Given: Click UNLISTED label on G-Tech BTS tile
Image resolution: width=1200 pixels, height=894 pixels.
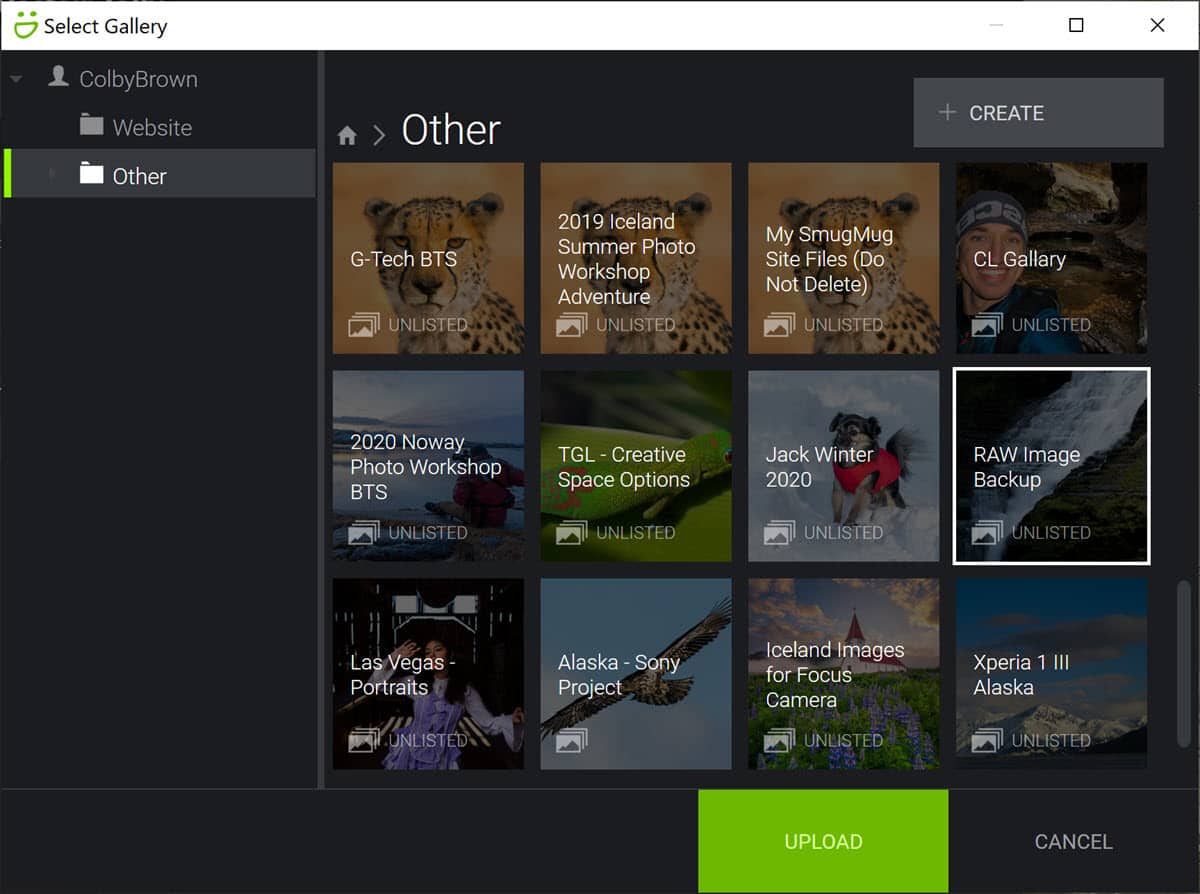Looking at the screenshot, I should [x=428, y=325].
